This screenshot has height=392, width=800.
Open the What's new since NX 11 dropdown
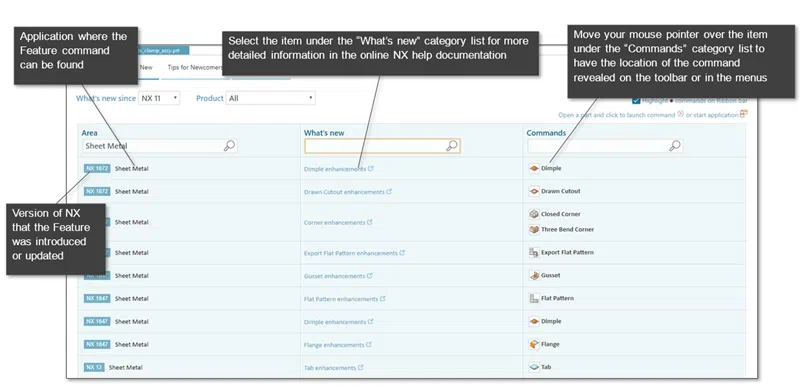coord(159,98)
